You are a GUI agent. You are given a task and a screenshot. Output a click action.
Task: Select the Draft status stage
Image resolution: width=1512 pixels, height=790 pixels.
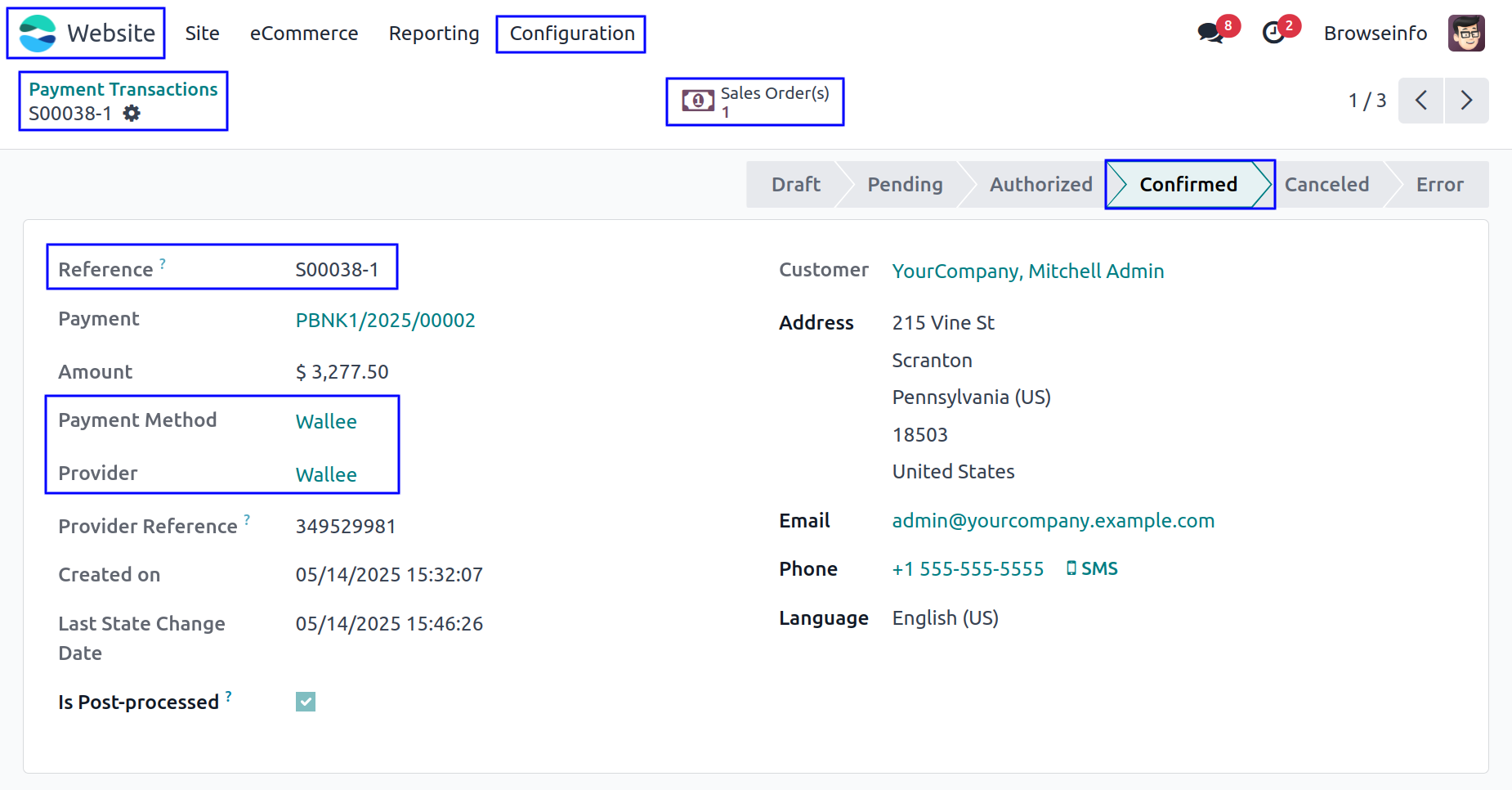[x=795, y=185]
